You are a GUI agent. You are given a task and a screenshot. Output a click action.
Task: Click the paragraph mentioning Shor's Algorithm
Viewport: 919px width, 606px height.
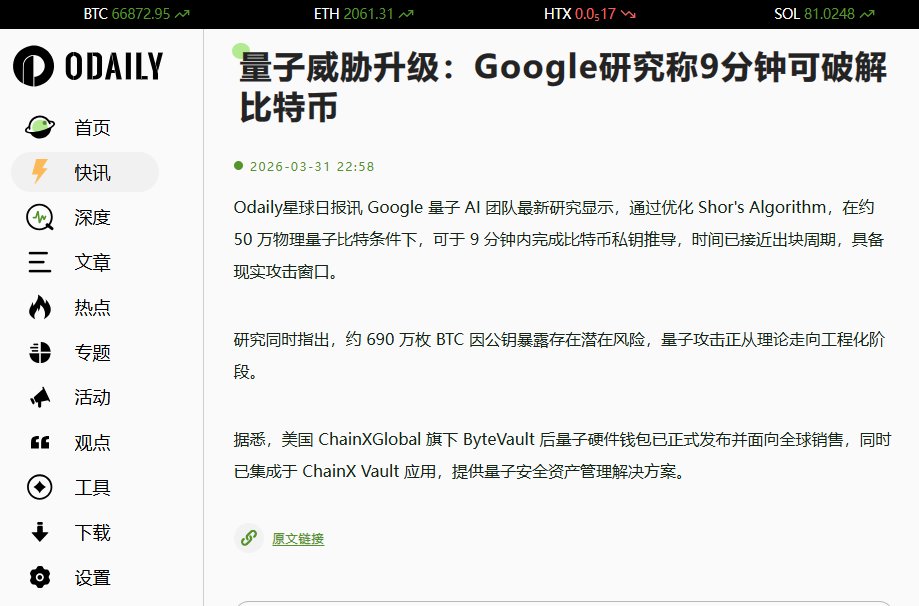pyautogui.click(x=559, y=239)
